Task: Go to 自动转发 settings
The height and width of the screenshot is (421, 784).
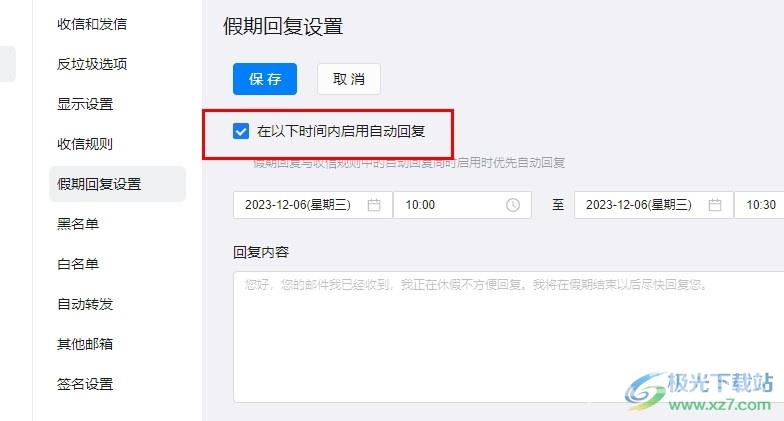Action: [85, 304]
